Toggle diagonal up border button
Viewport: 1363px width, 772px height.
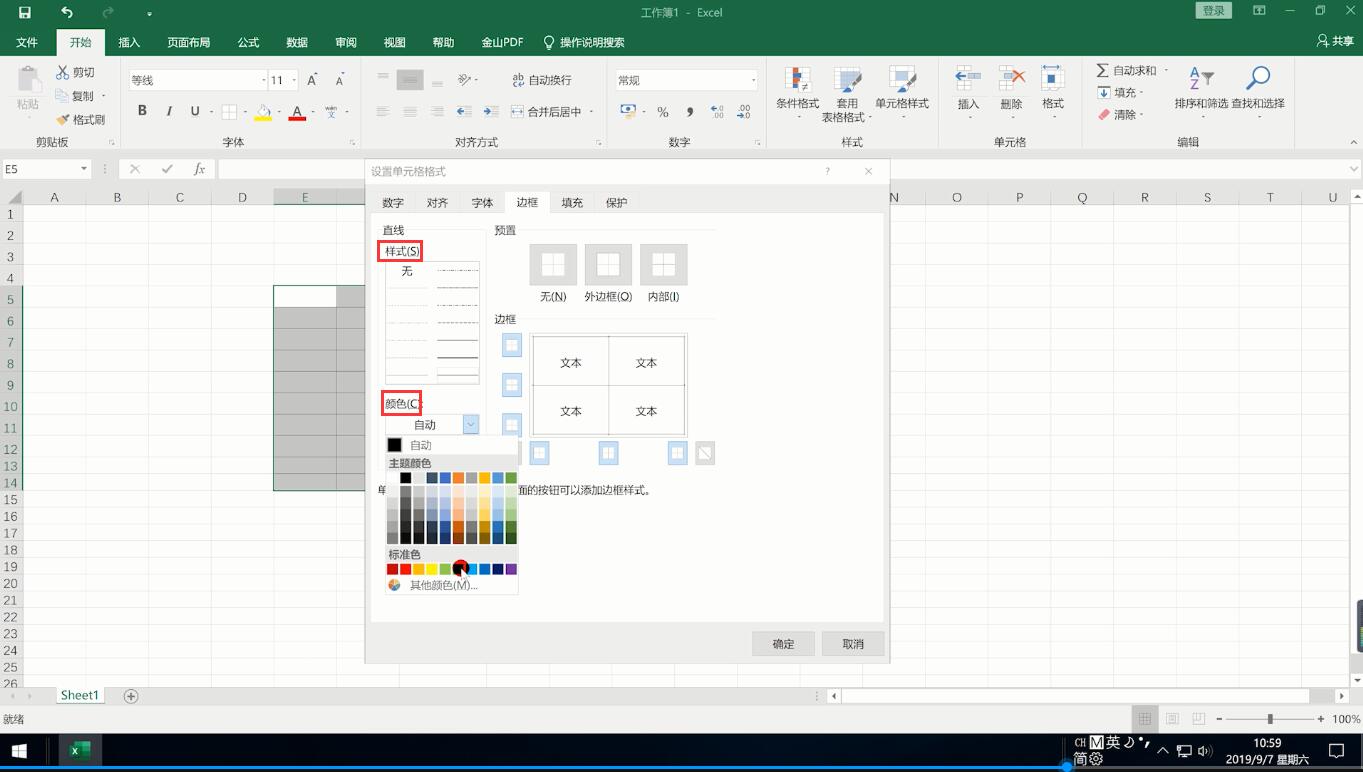[705, 453]
